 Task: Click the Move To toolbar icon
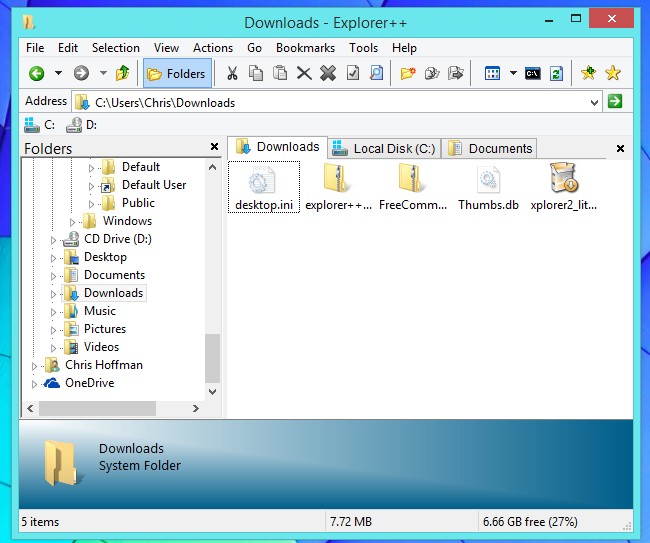click(456, 73)
